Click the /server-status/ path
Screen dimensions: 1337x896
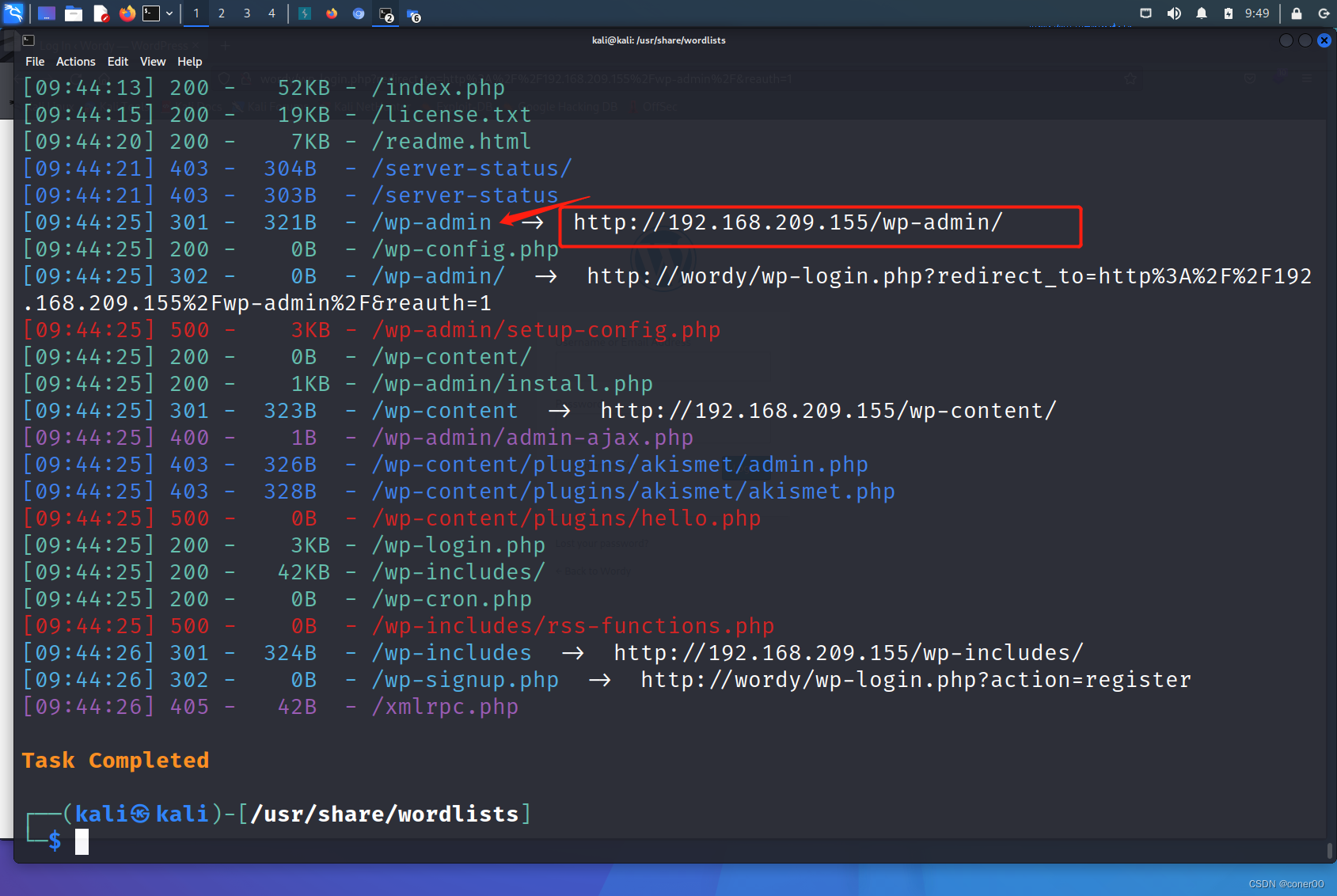(x=472, y=169)
